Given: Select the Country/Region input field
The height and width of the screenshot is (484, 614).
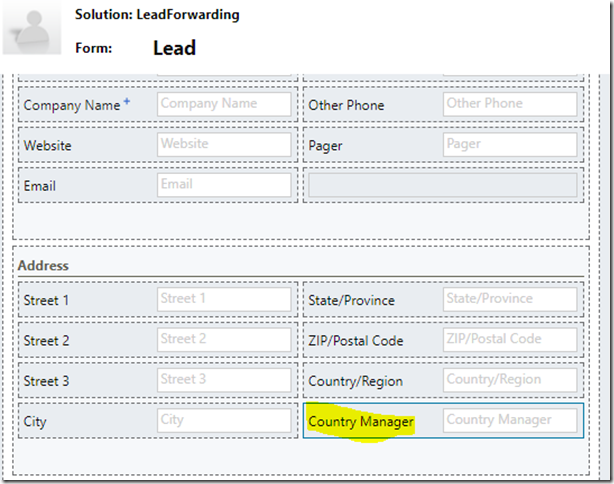Looking at the screenshot, I should tap(510, 380).
